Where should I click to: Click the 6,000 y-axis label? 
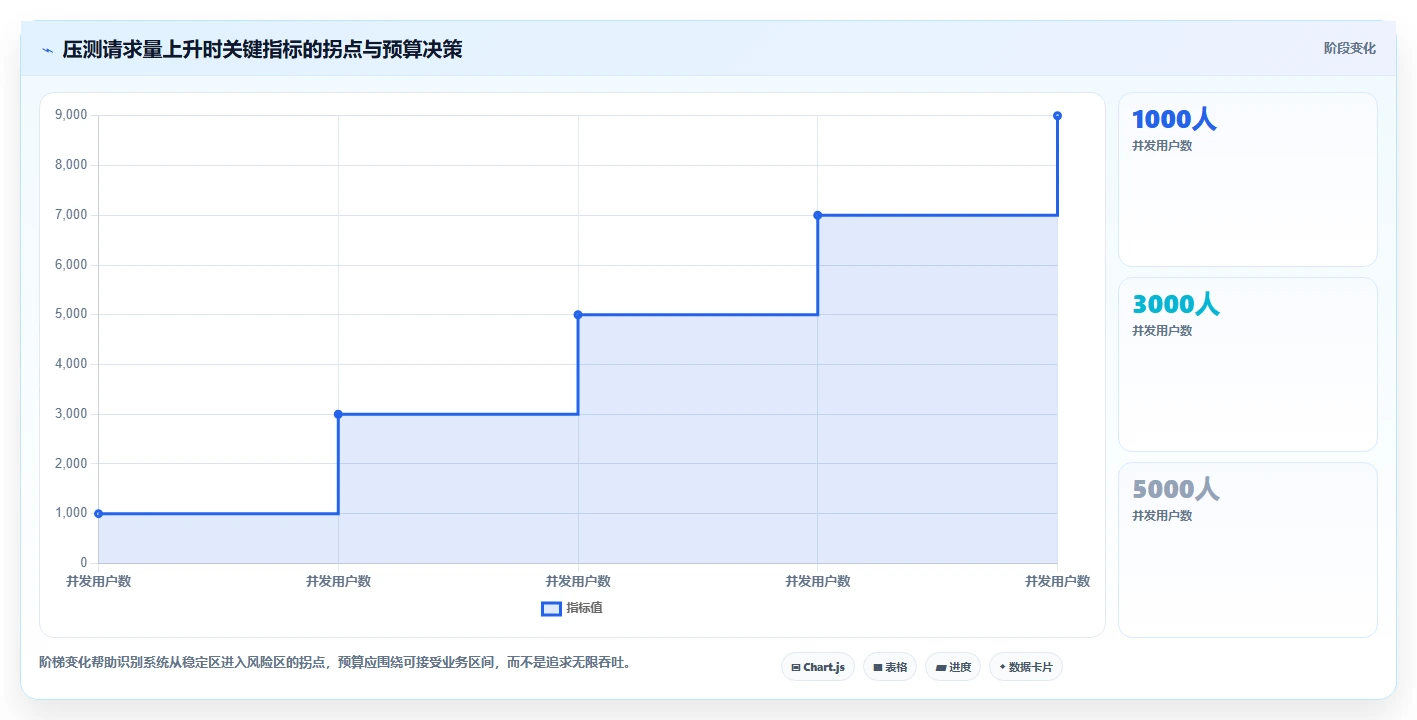tap(71, 265)
